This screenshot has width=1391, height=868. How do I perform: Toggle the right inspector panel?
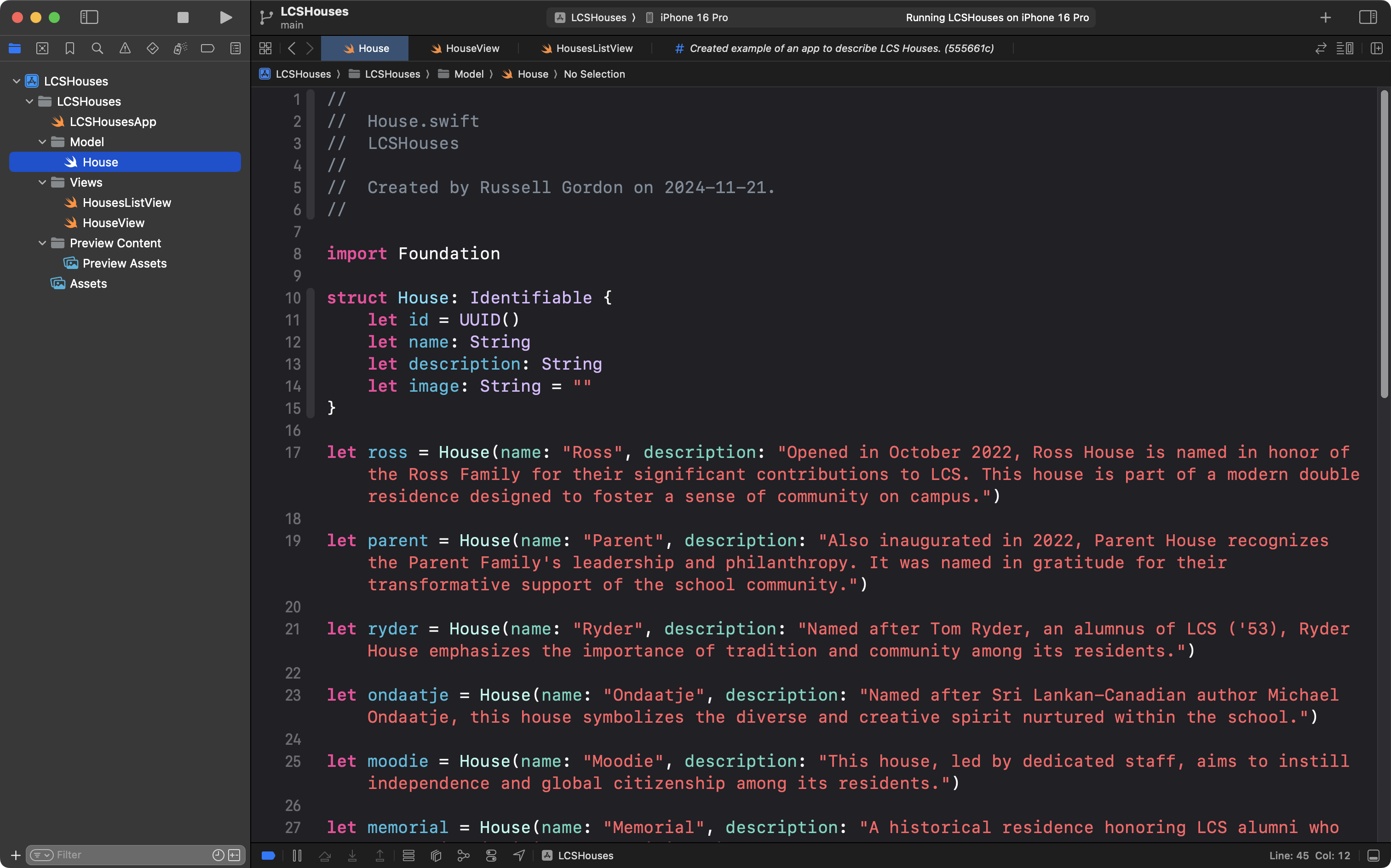[x=1368, y=17]
